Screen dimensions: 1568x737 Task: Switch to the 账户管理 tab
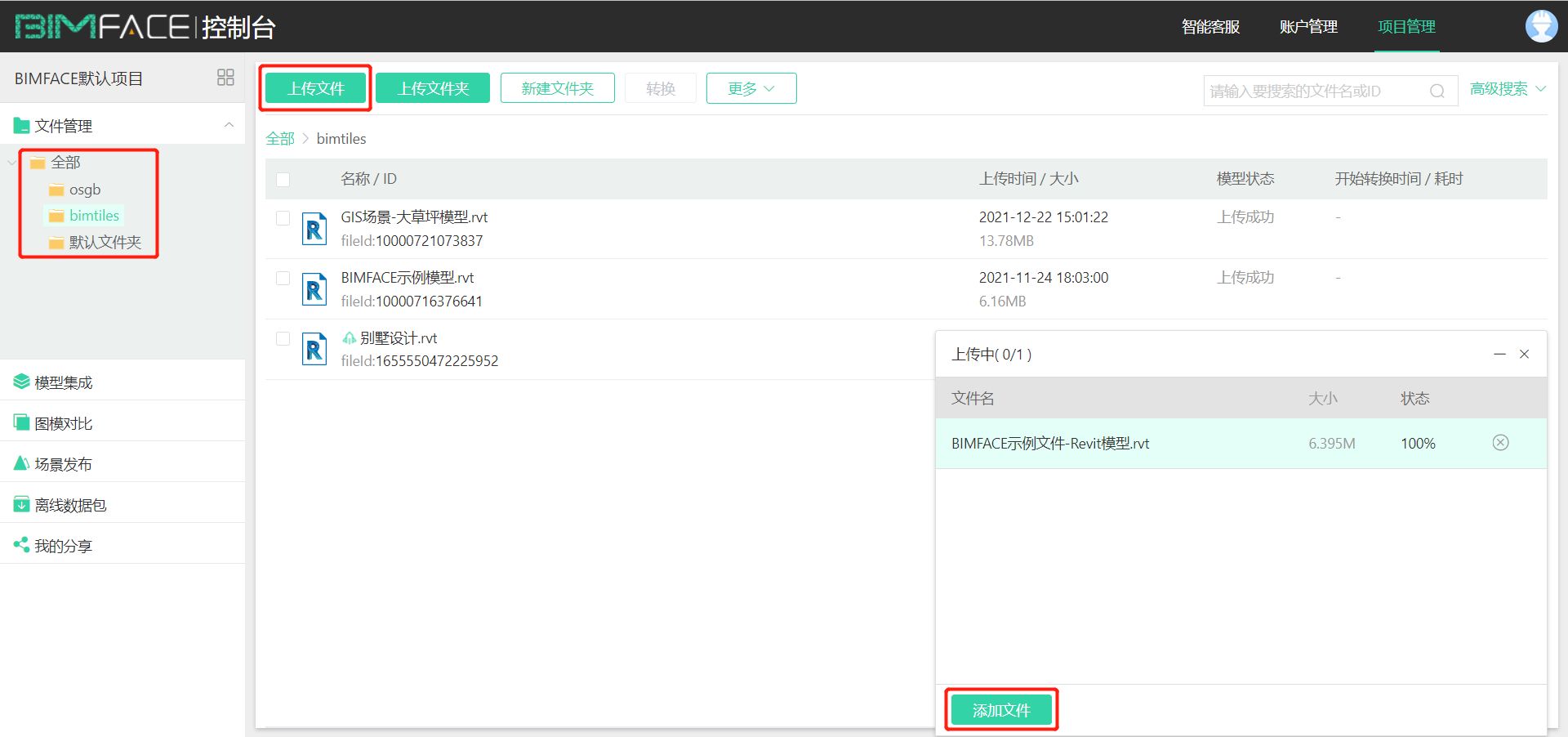pyautogui.click(x=1307, y=27)
